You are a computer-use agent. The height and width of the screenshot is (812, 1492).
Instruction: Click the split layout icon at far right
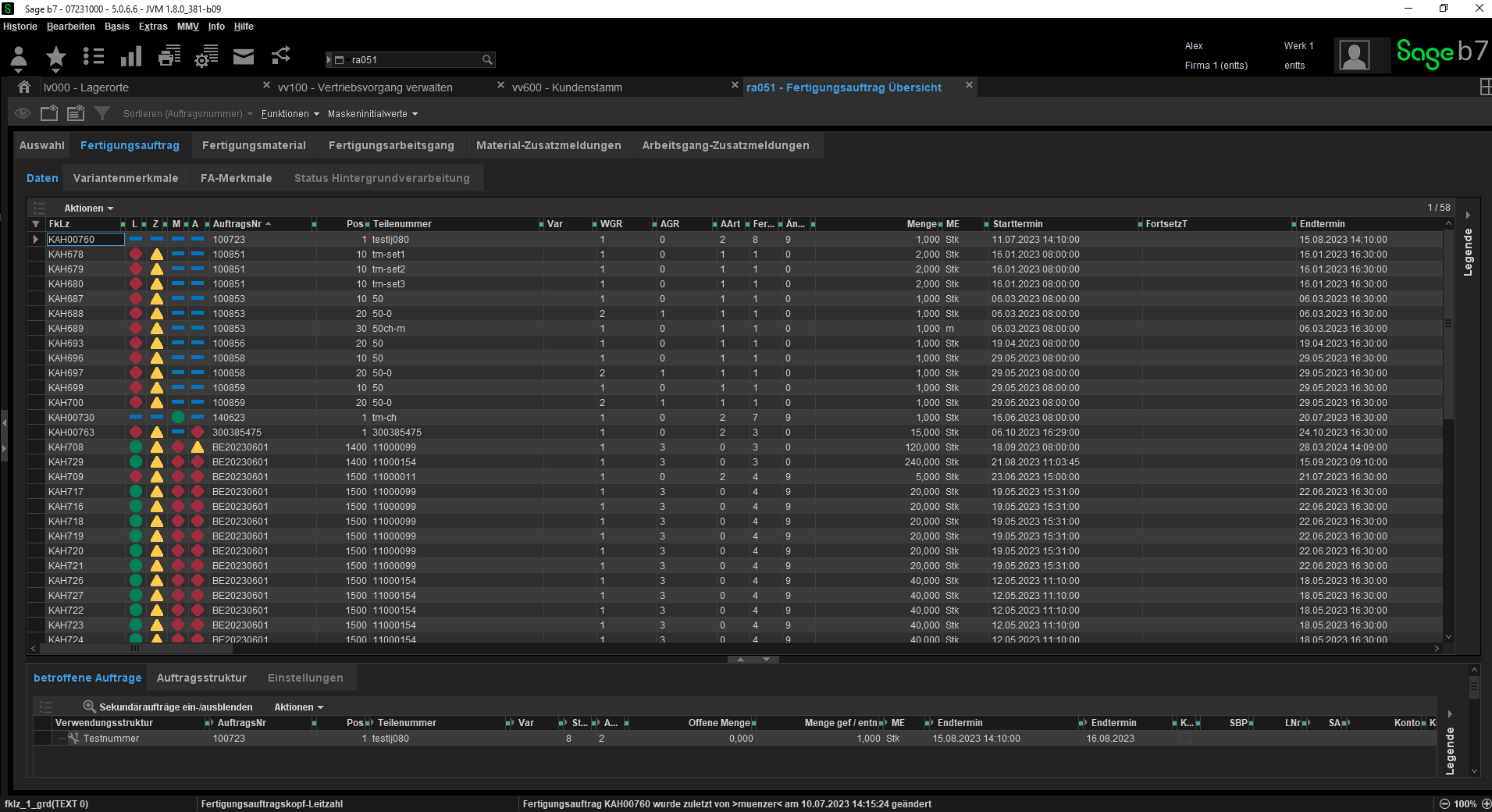tap(1485, 87)
